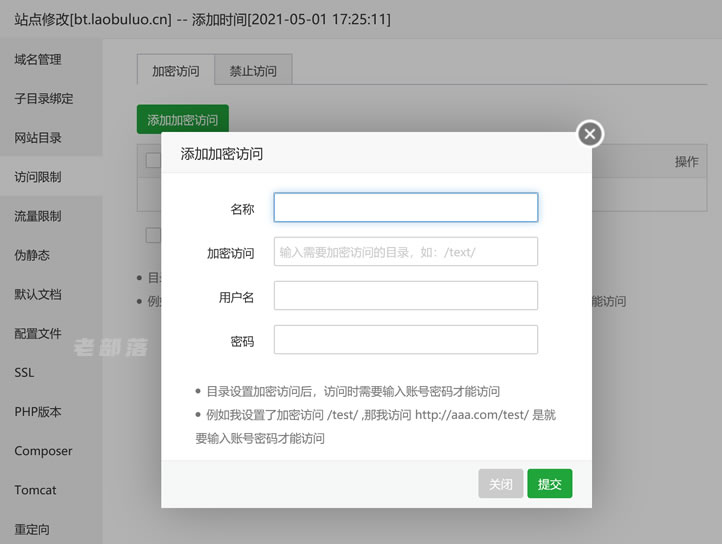Click the 添加加密访问 dialog title
This screenshot has width=722, height=544.
click(x=221, y=154)
